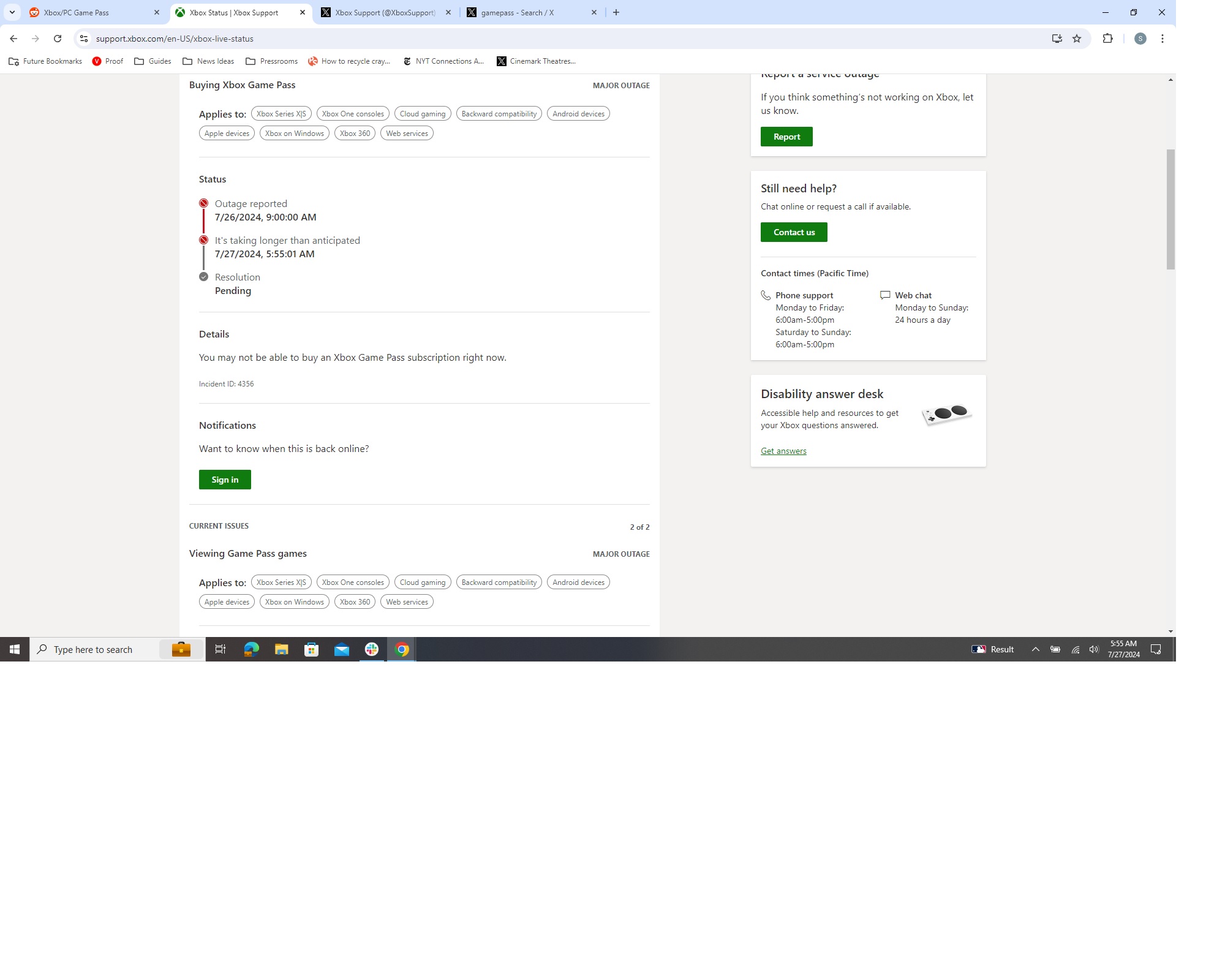Click the network/WiFi icon in system tray
Image resolution: width=1225 pixels, height=980 pixels.
(x=1076, y=649)
